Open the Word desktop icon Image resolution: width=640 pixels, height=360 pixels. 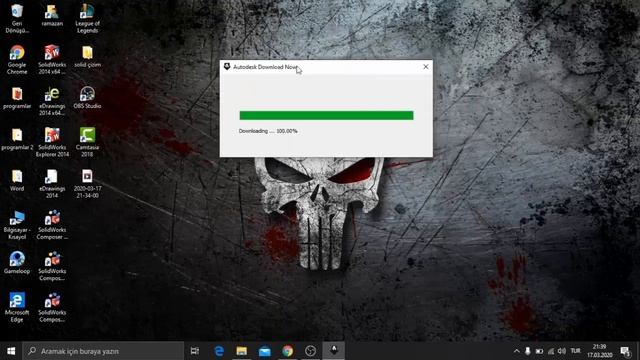click(x=17, y=180)
